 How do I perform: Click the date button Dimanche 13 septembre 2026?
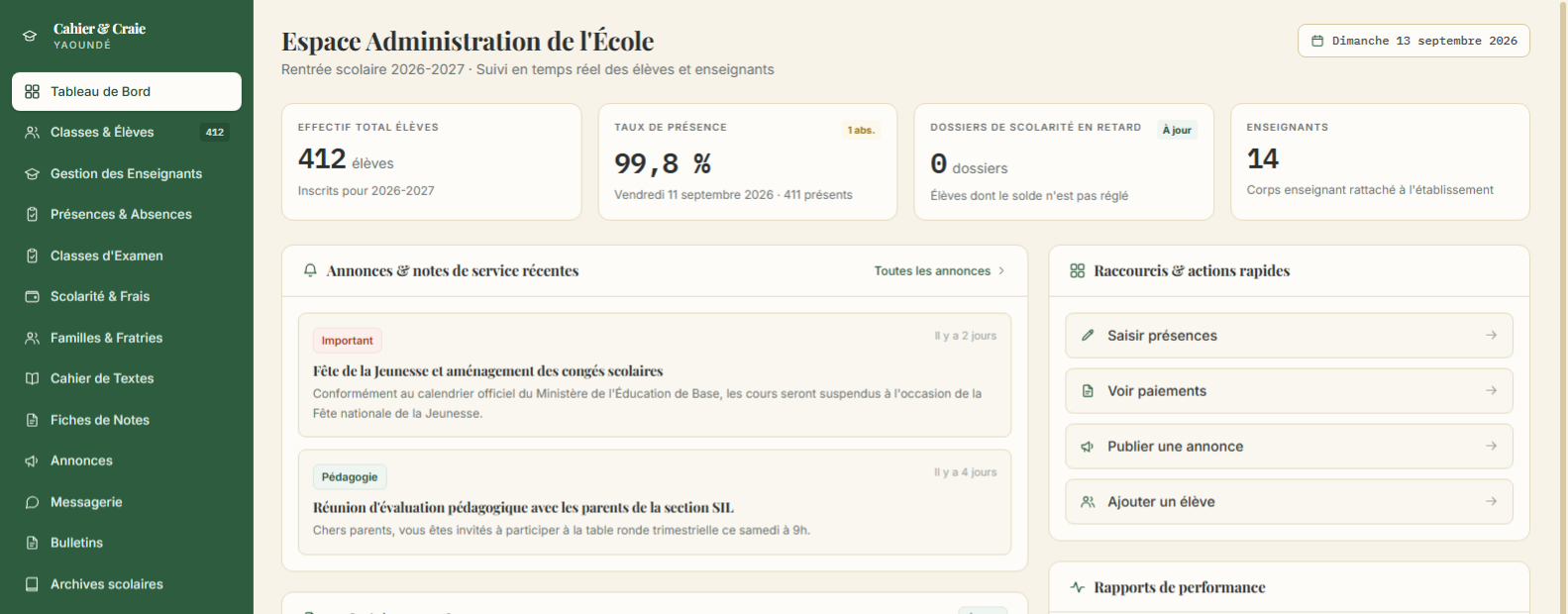[1413, 41]
